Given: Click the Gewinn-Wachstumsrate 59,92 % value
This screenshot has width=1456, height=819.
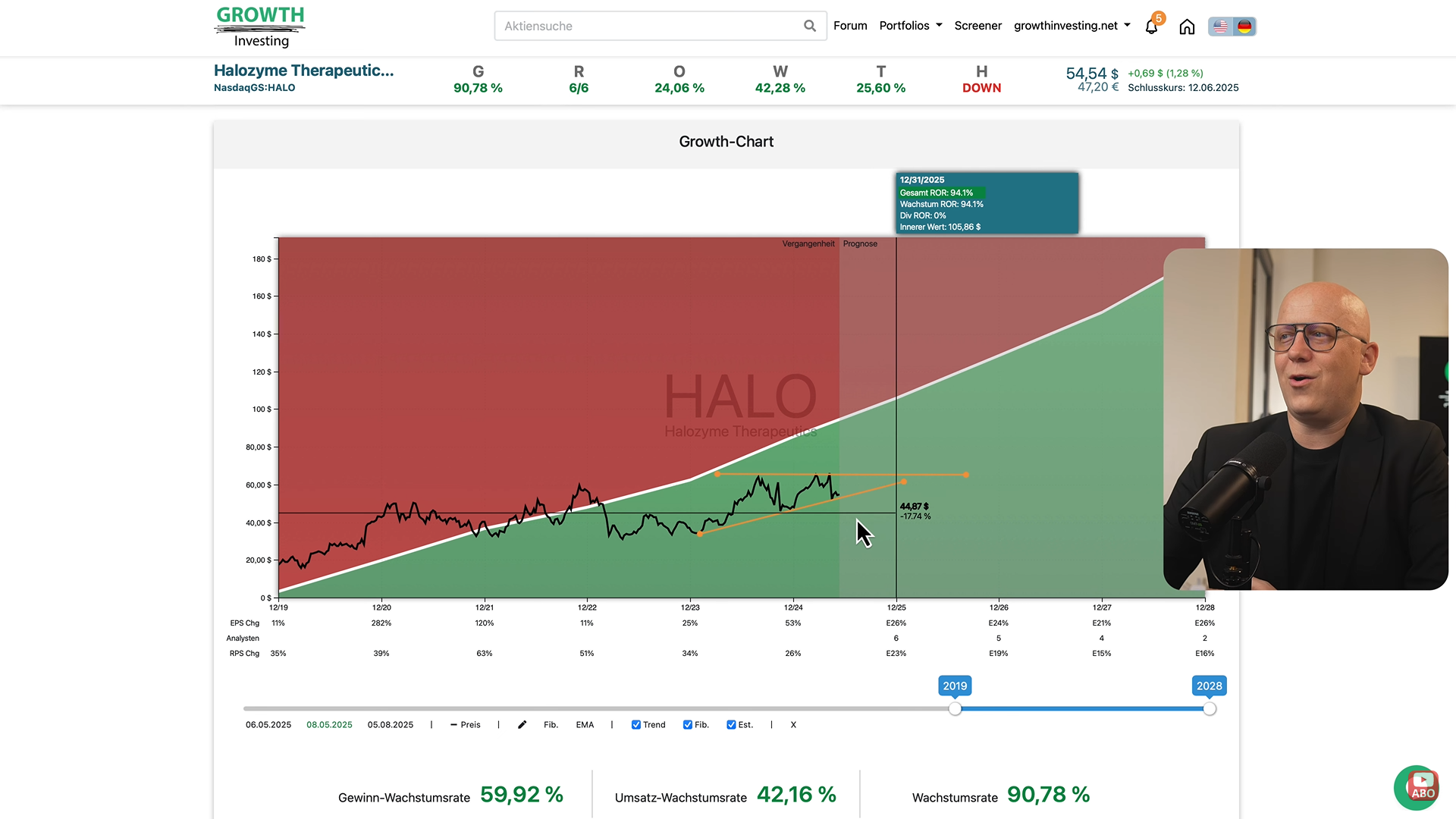Looking at the screenshot, I should (522, 794).
